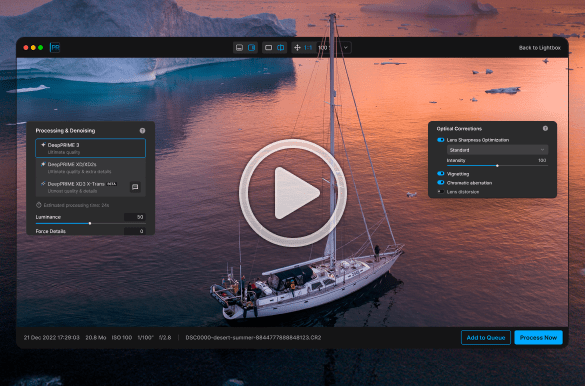
Task: Adjust the Luminance slider
Action: tap(91, 223)
